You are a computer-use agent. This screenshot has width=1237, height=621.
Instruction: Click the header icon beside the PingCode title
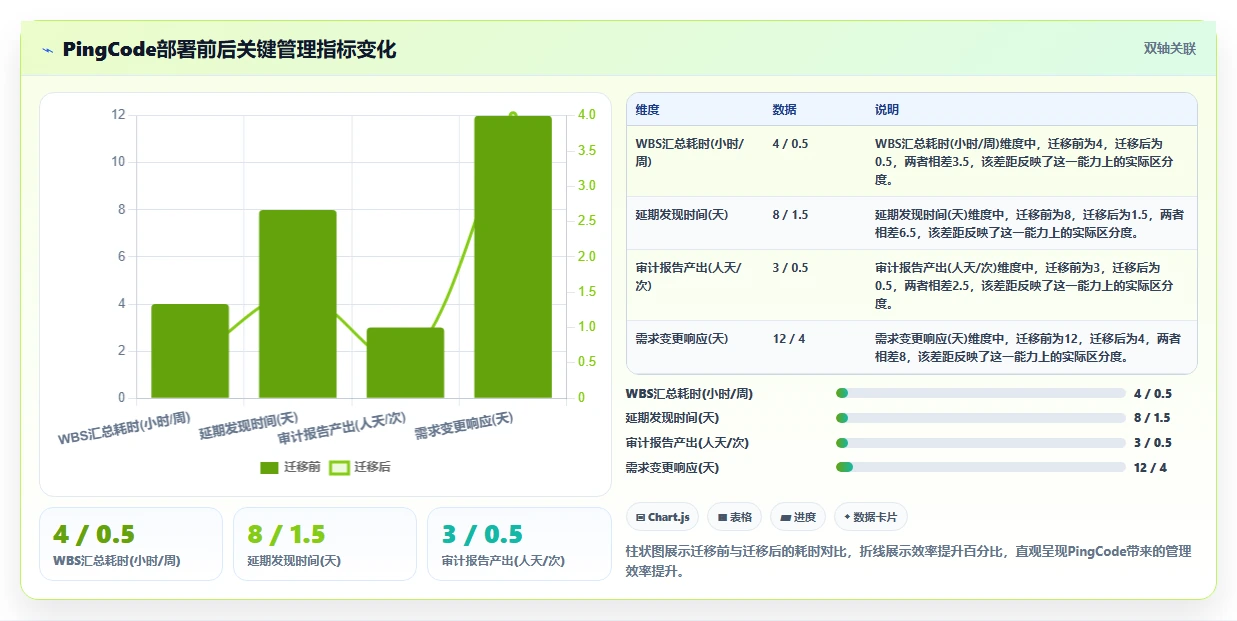tap(47, 49)
